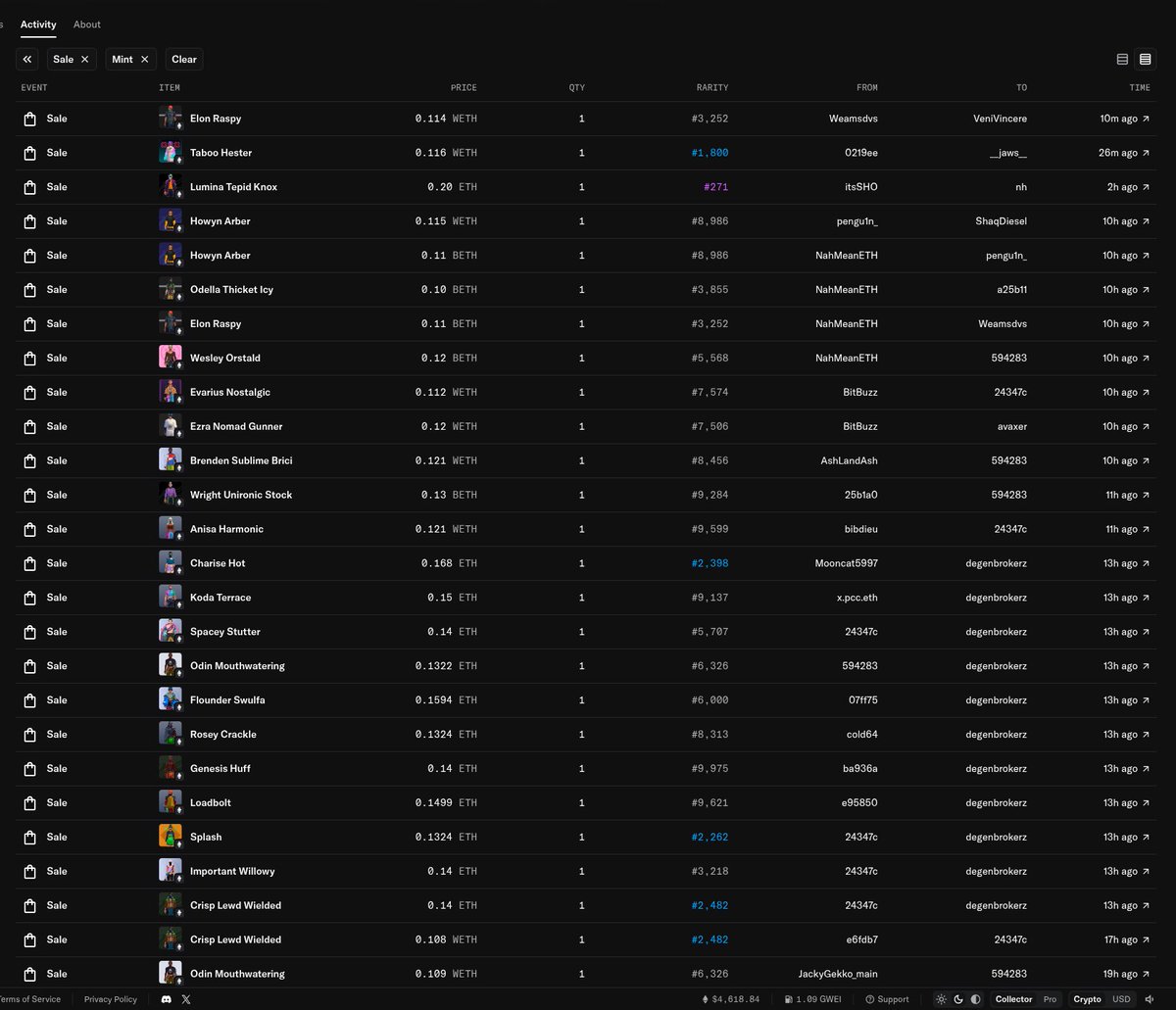This screenshot has width=1176, height=1010.
Task: Open buyer __jaws__ profile
Action: pyautogui.click(x=1008, y=153)
